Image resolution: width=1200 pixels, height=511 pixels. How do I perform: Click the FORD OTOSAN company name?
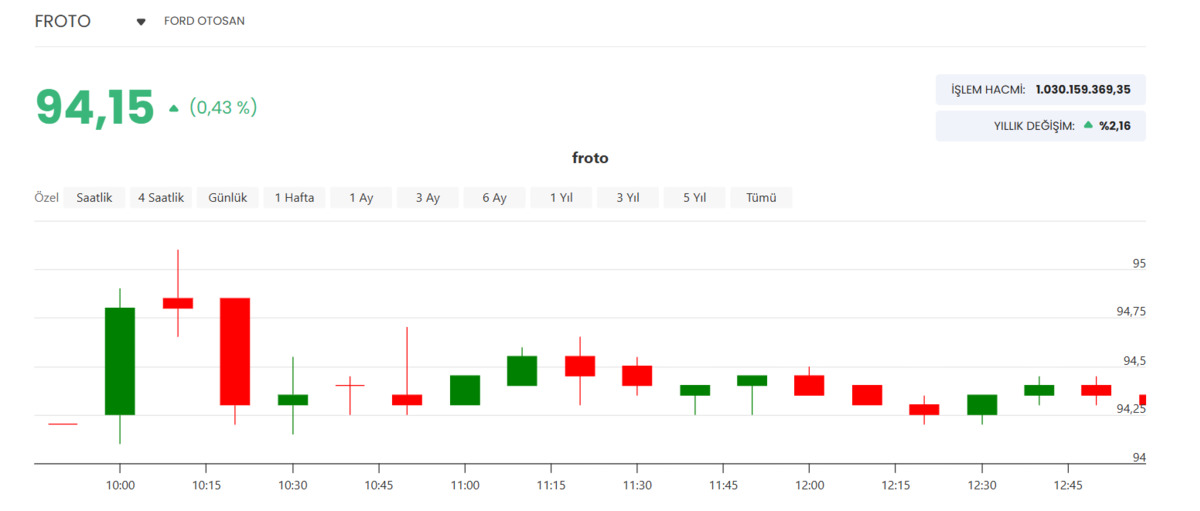pos(204,21)
